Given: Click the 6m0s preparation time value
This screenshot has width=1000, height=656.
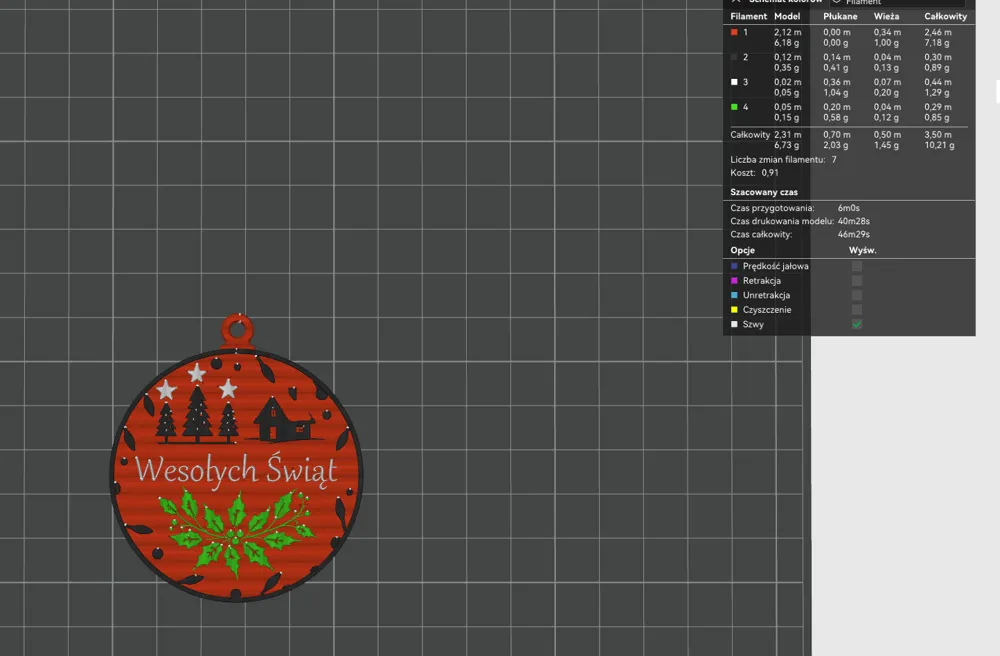Looking at the screenshot, I should click(849, 208).
